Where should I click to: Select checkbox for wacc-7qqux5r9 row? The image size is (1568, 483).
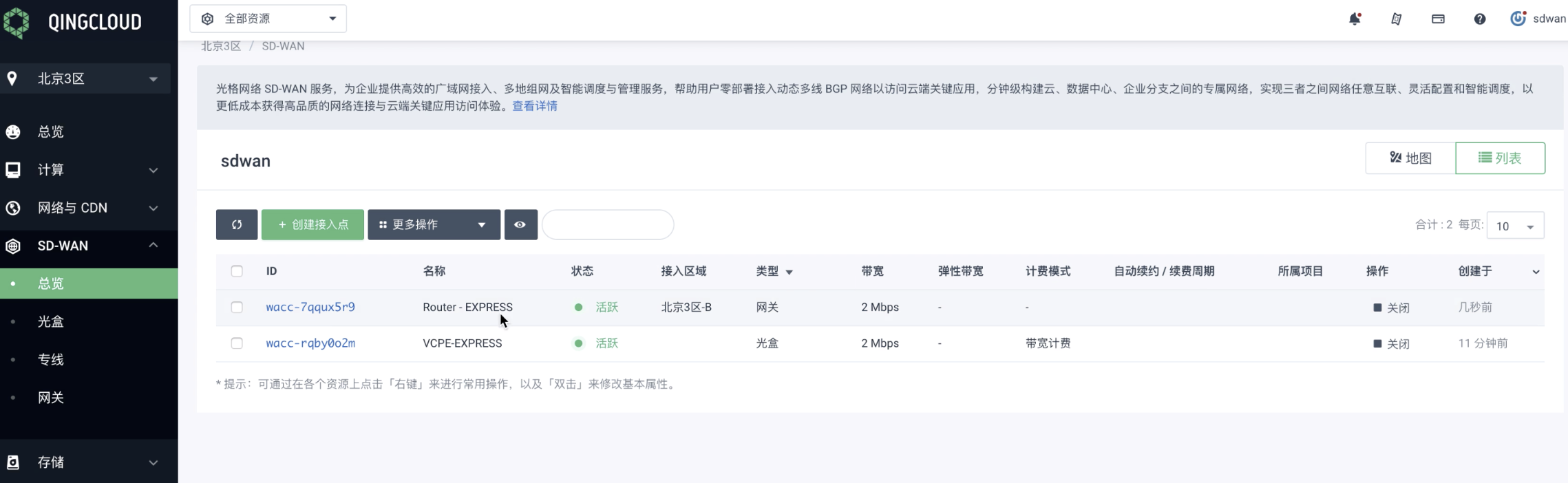pos(237,308)
